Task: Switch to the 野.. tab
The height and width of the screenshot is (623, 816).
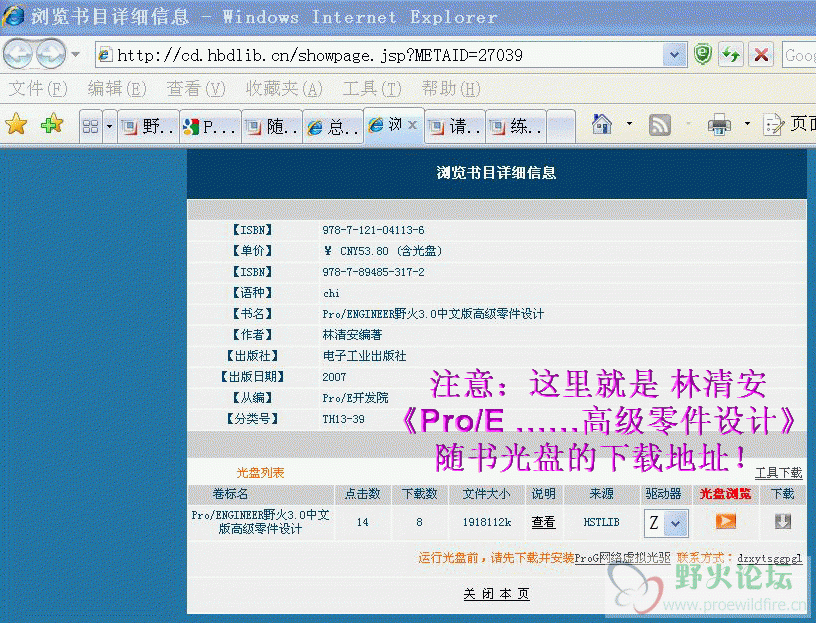Action: (x=148, y=126)
